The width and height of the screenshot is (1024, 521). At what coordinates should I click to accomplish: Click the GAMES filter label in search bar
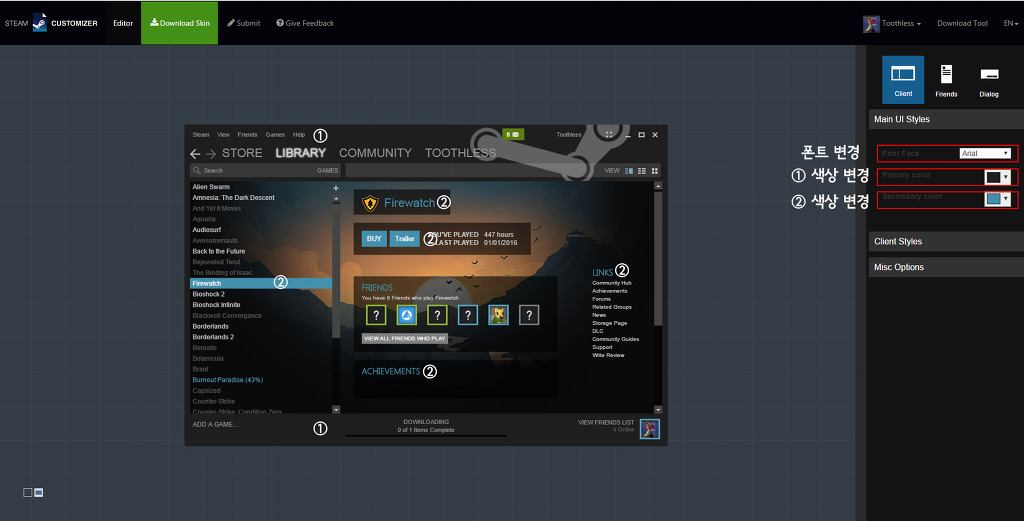(327, 170)
